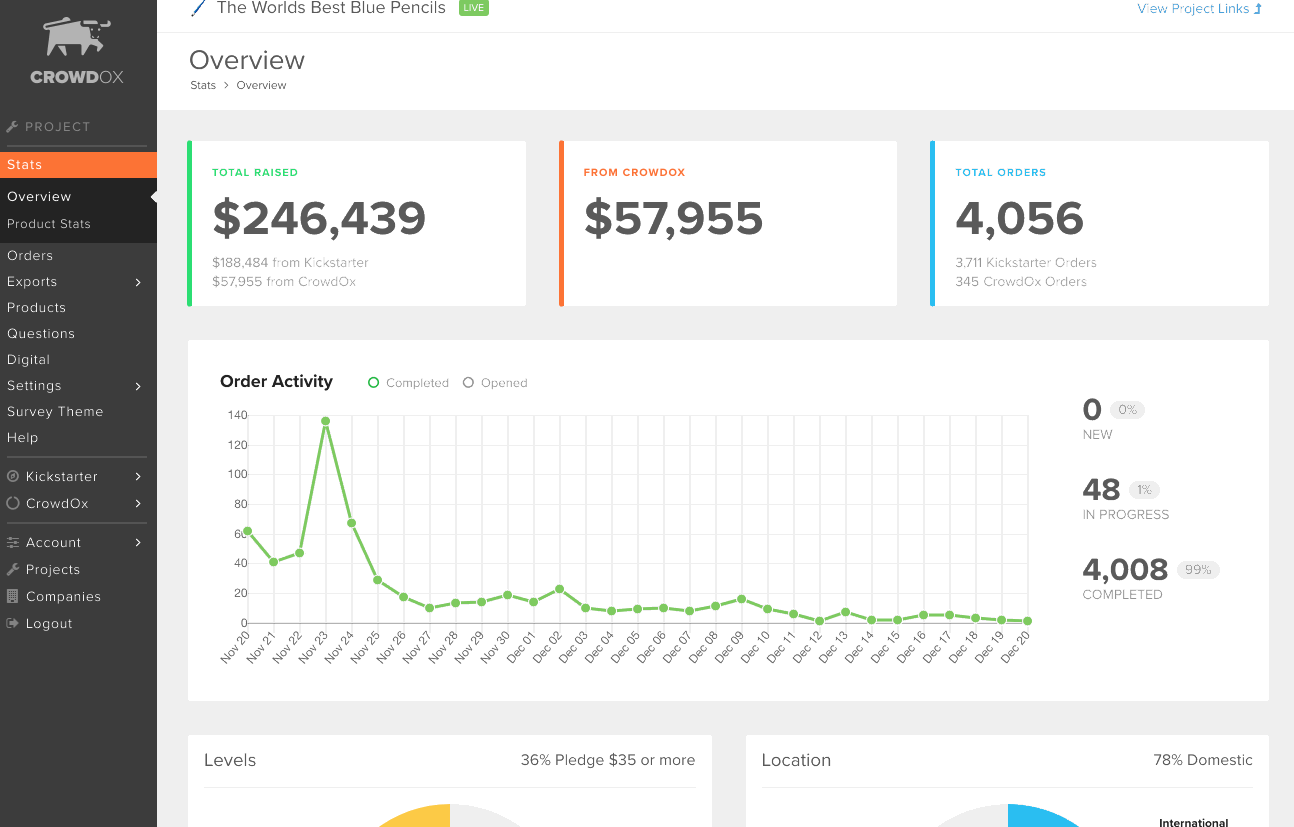1294x827 pixels.
Task: Click the Nov 23 peak data point
Action: tap(325, 421)
